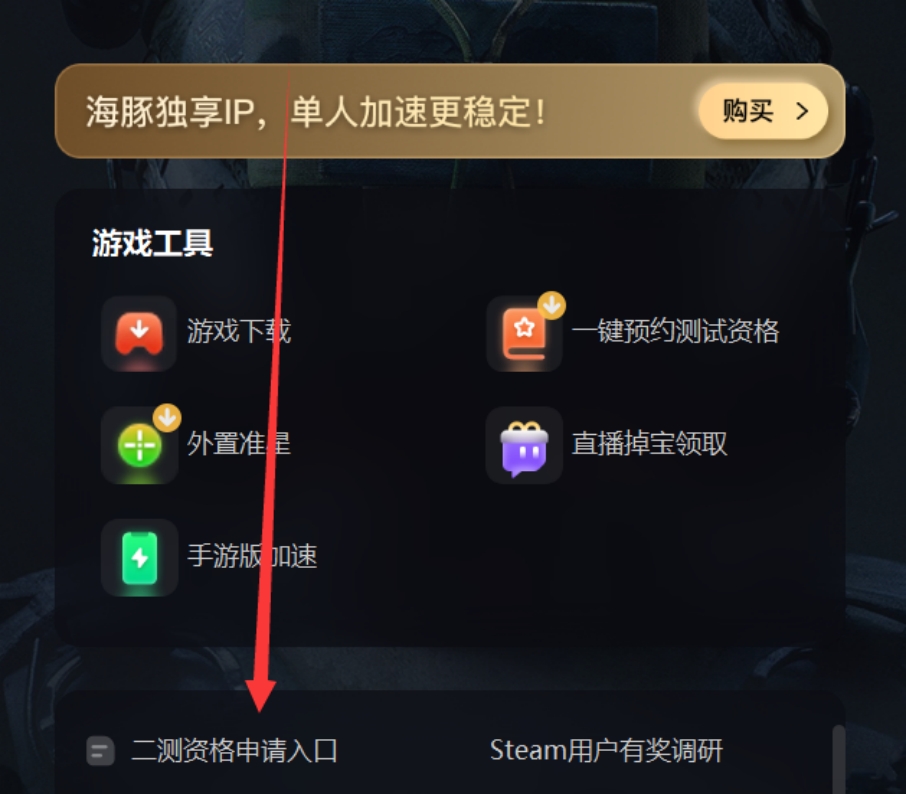Open the Steam用户有奖调研 link
This screenshot has height=794, width=906.
[606, 751]
